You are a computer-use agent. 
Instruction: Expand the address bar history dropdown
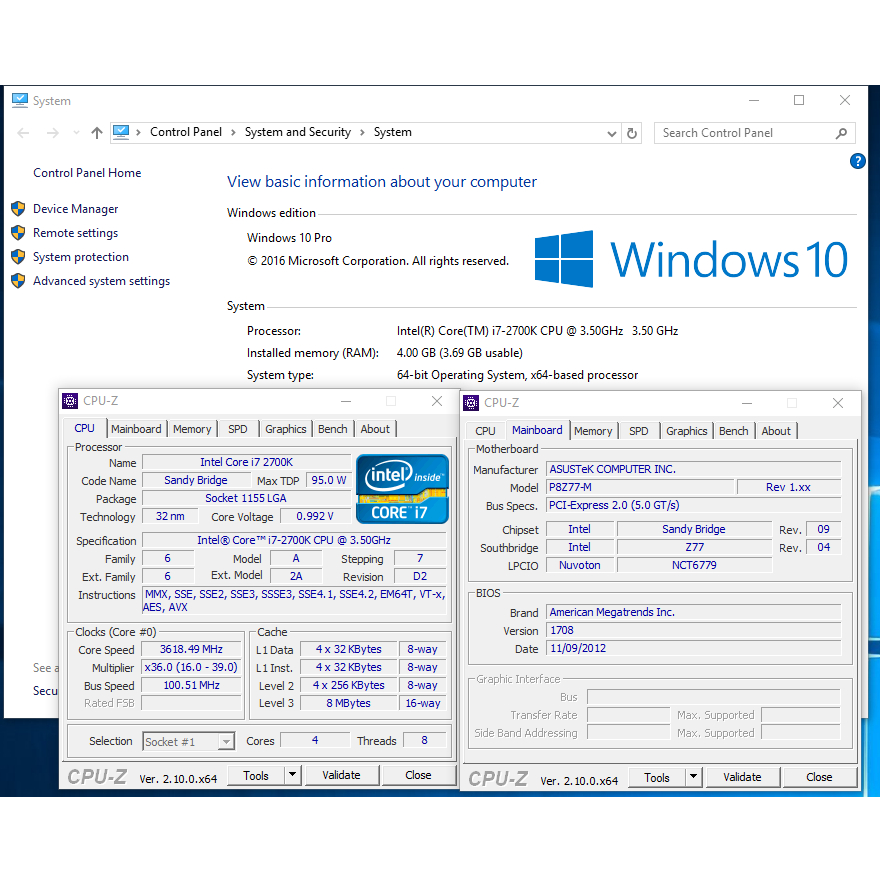(612, 133)
